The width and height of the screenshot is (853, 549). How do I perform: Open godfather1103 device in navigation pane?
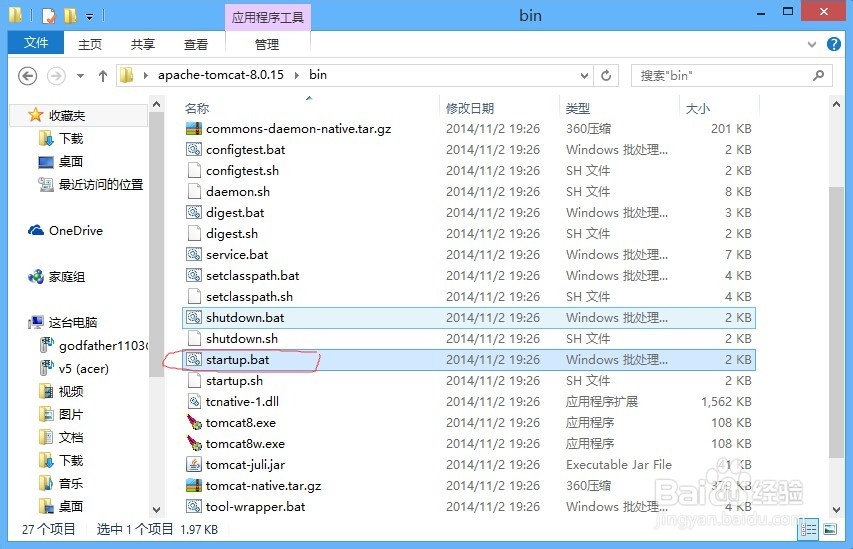click(x=94, y=346)
